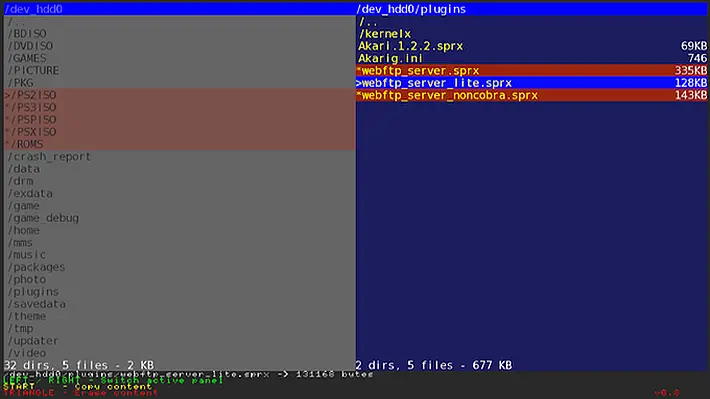Open the /BDISO folder

pos(180,34)
